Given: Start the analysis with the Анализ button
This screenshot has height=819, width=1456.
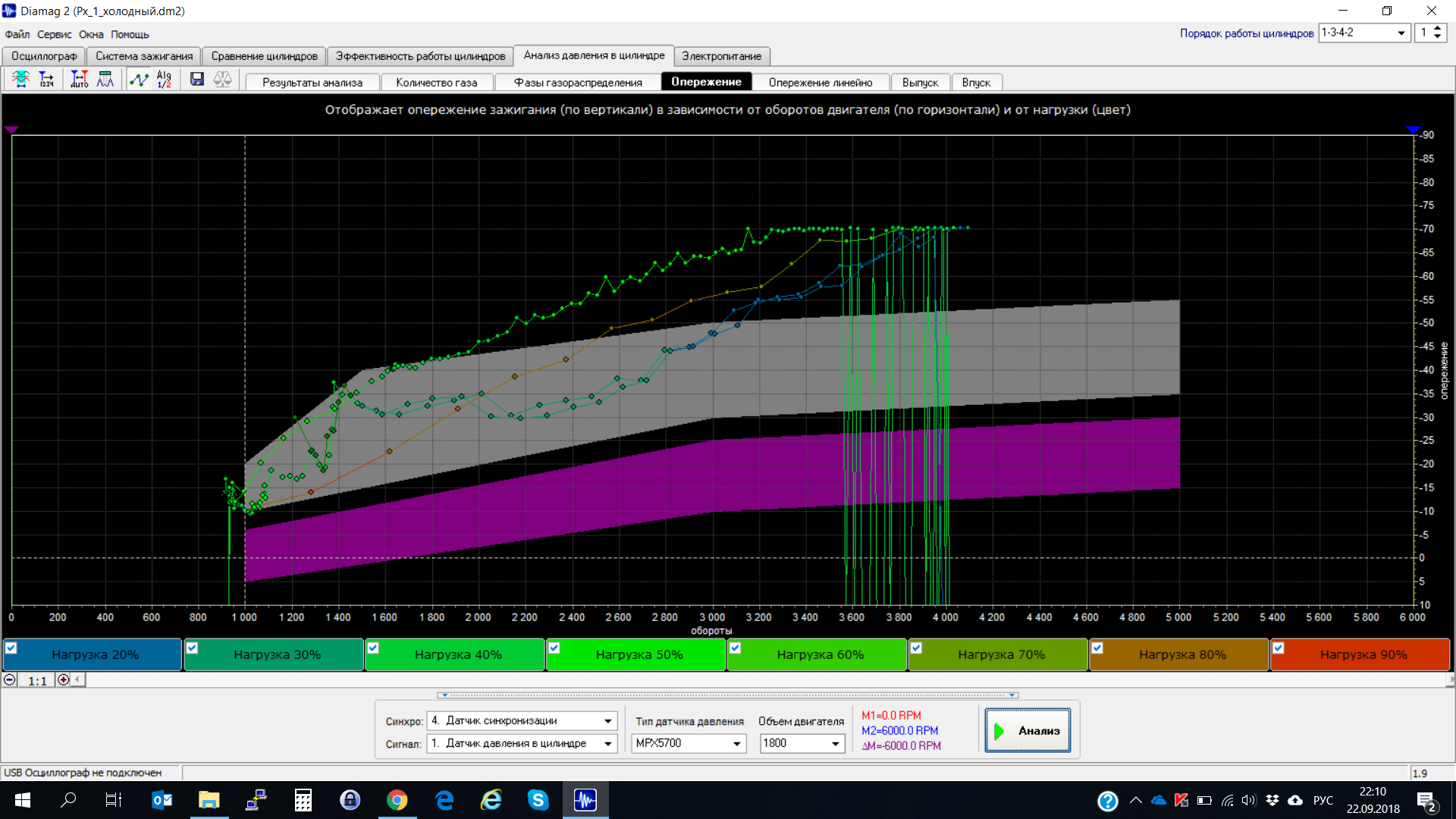Looking at the screenshot, I should click(x=1028, y=730).
